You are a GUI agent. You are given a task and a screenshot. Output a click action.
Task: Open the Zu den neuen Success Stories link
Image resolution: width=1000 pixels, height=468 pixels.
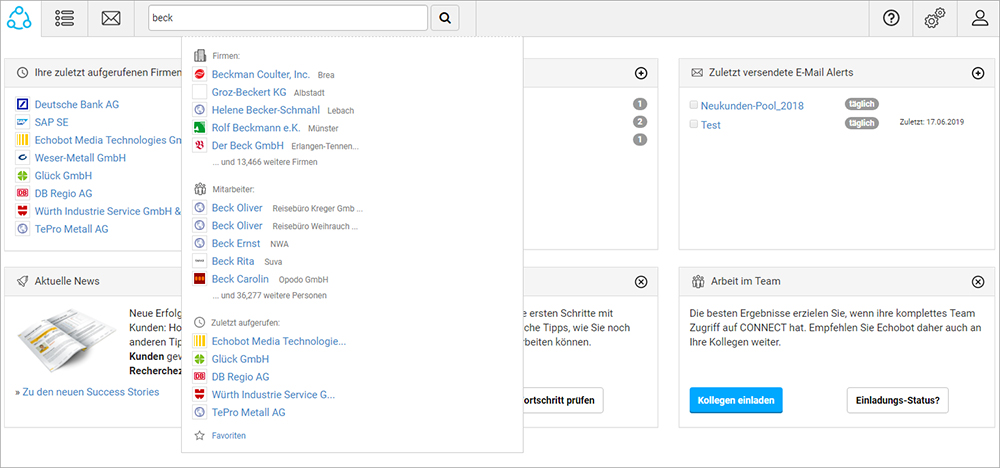[x=88, y=392]
